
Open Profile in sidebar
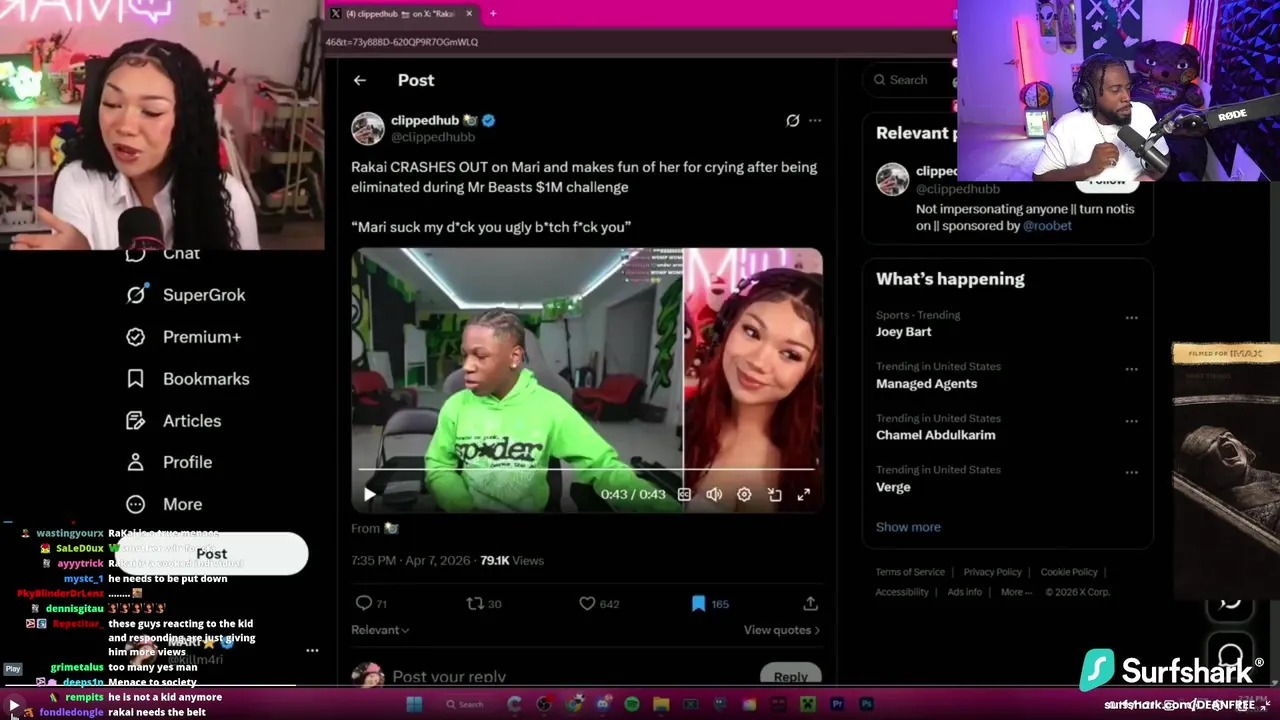point(169,462)
